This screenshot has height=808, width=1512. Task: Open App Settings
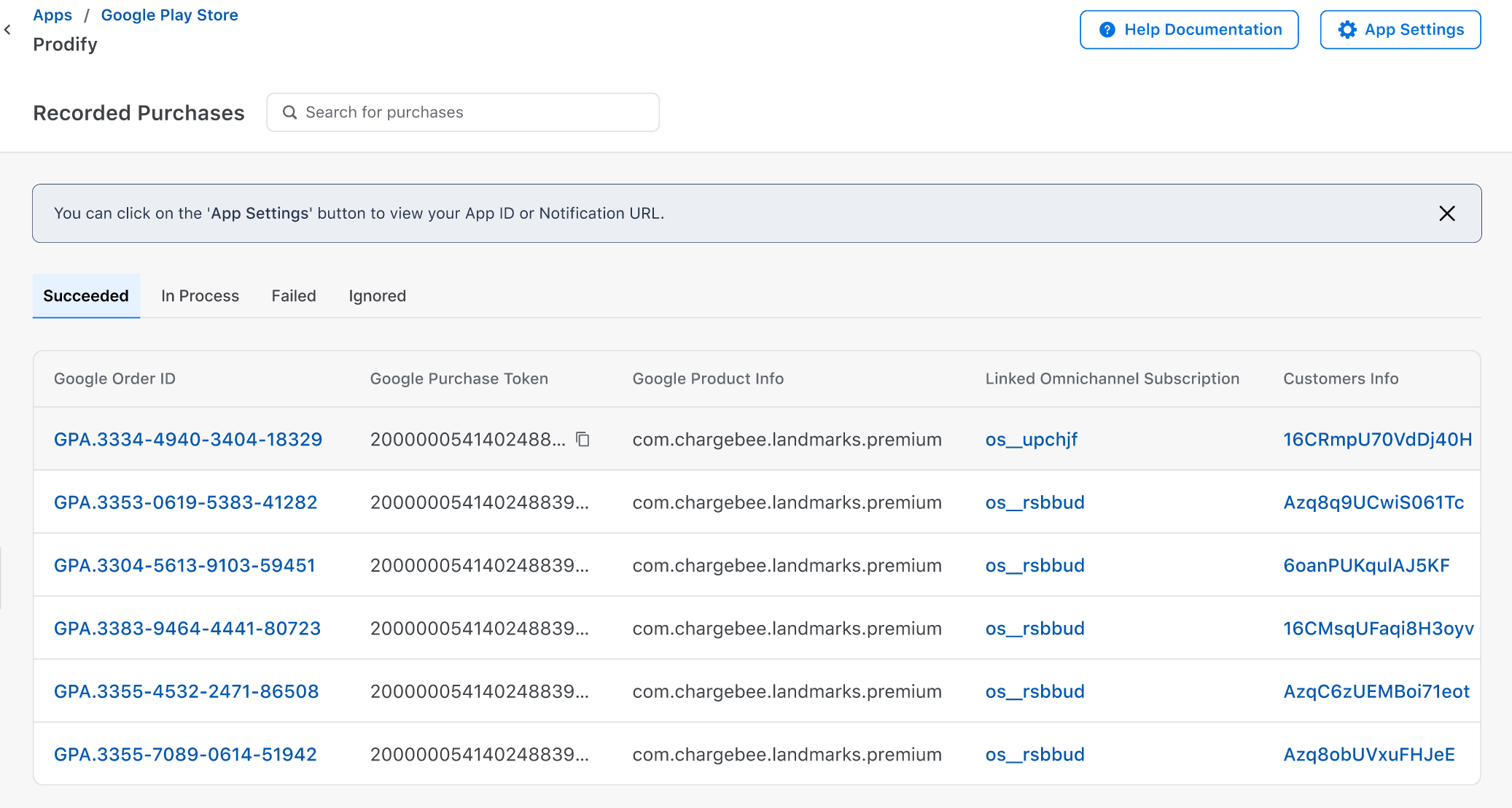(x=1400, y=30)
